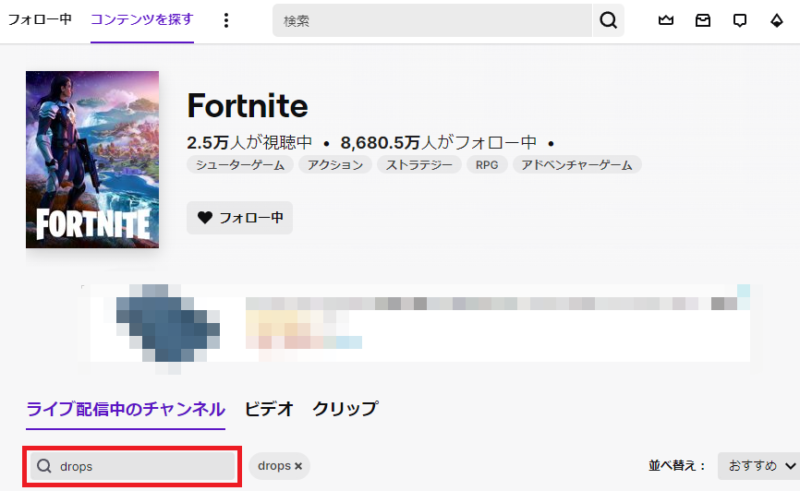Viewport: 800px width, 491px height.
Task: Select the ライブ配信中のチャンネル tab
Action: [126, 409]
